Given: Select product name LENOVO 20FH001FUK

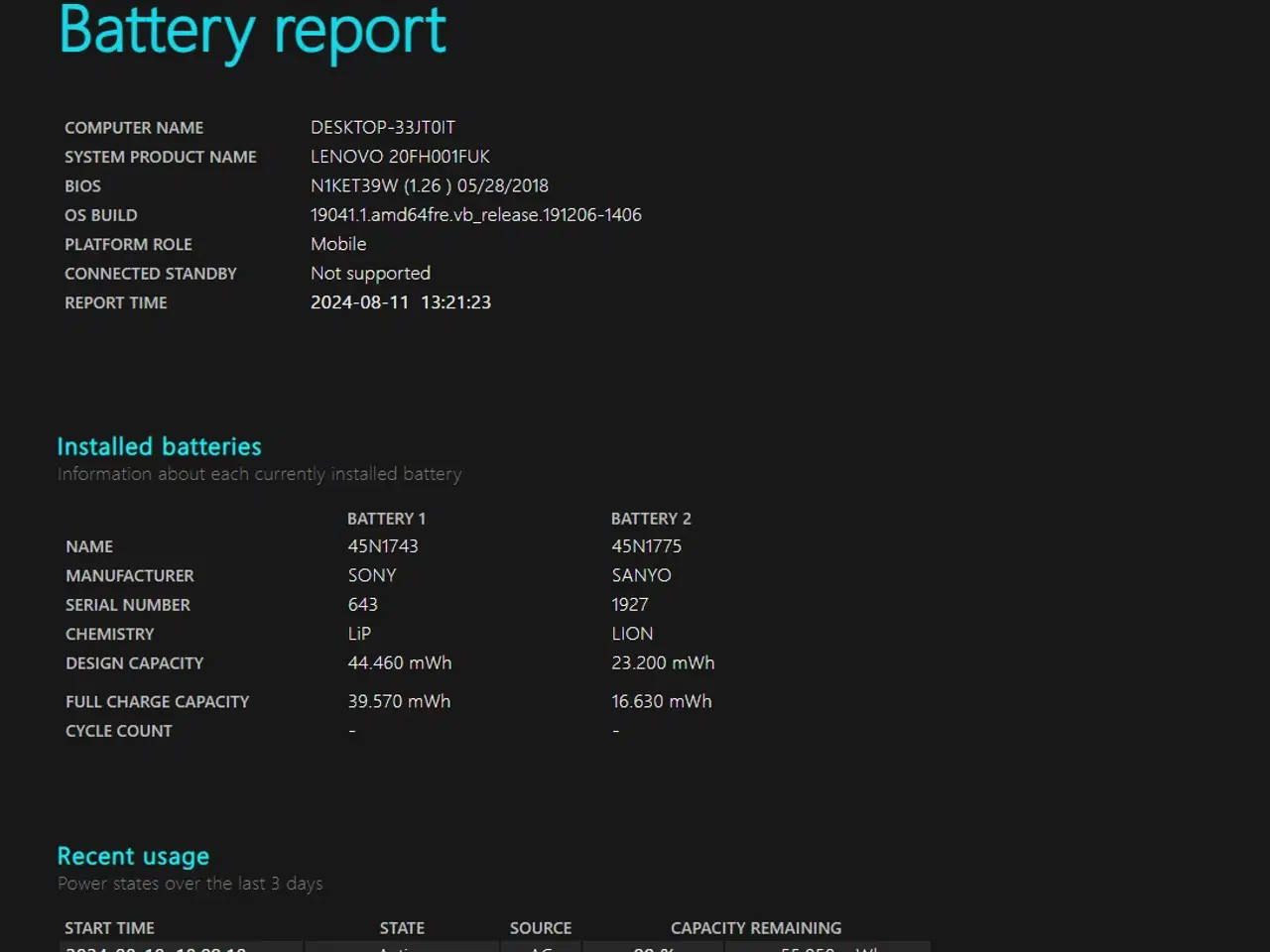Looking at the screenshot, I should coord(400,156).
